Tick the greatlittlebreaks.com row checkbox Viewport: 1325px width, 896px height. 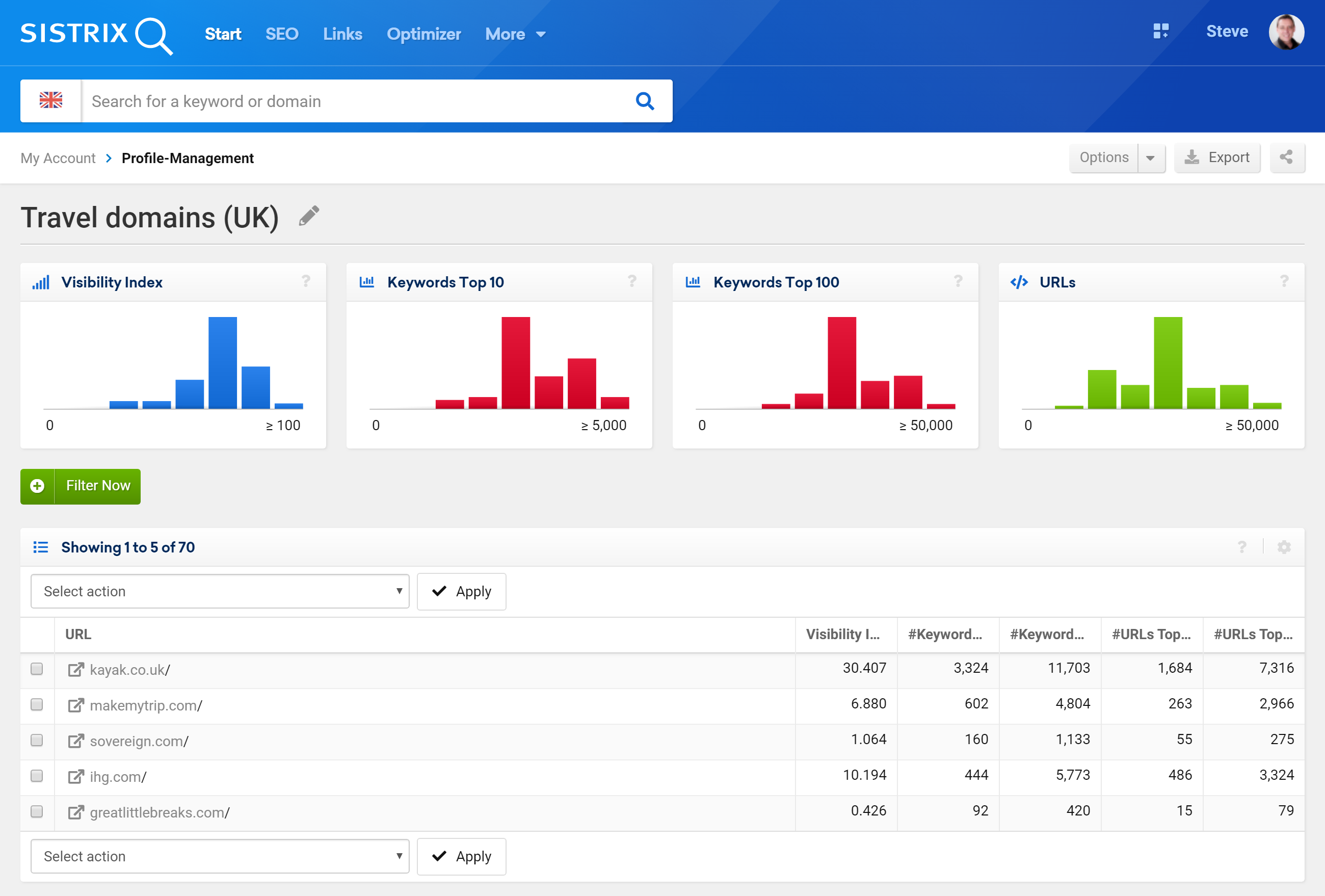pyautogui.click(x=37, y=811)
